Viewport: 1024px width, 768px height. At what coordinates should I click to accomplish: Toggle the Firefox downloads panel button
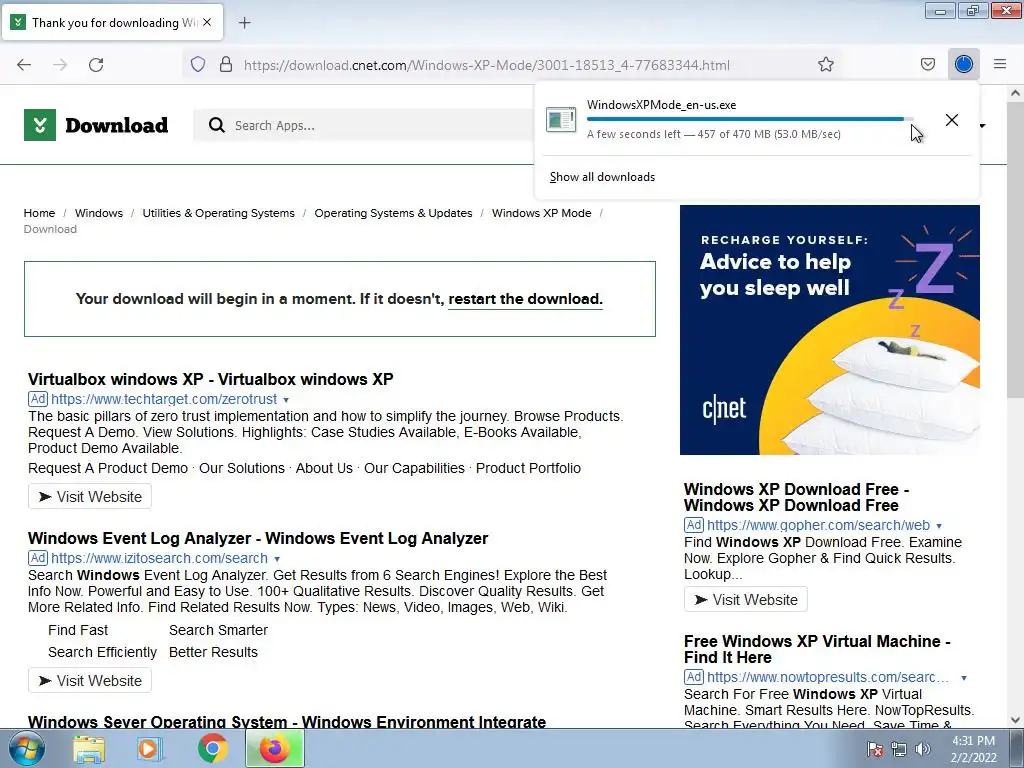[963, 64]
